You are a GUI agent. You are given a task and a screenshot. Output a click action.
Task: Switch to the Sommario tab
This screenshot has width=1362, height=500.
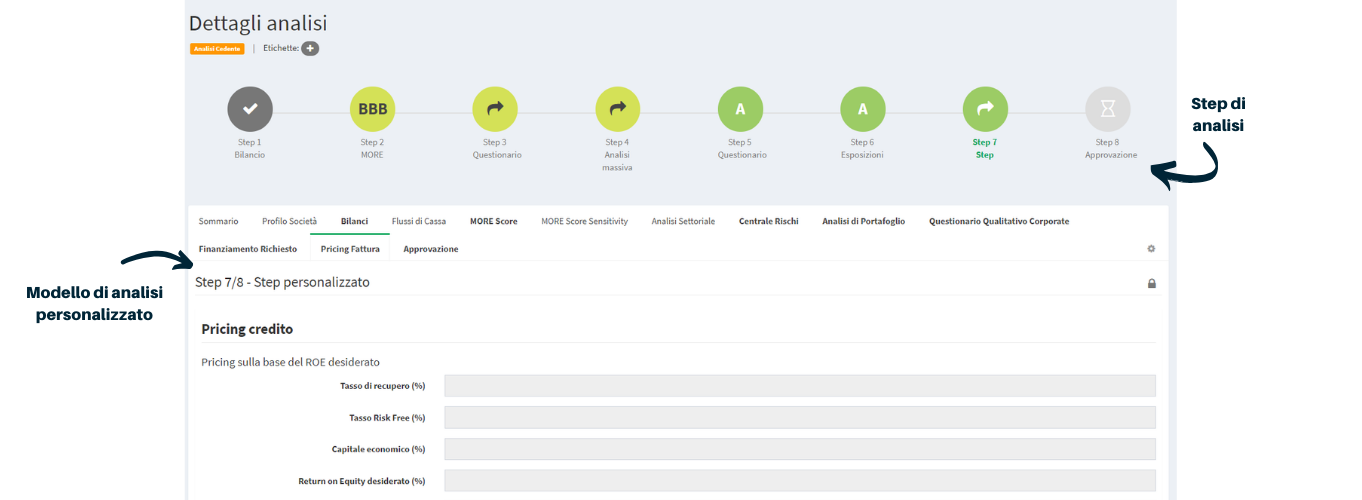click(x=218, y=221)
